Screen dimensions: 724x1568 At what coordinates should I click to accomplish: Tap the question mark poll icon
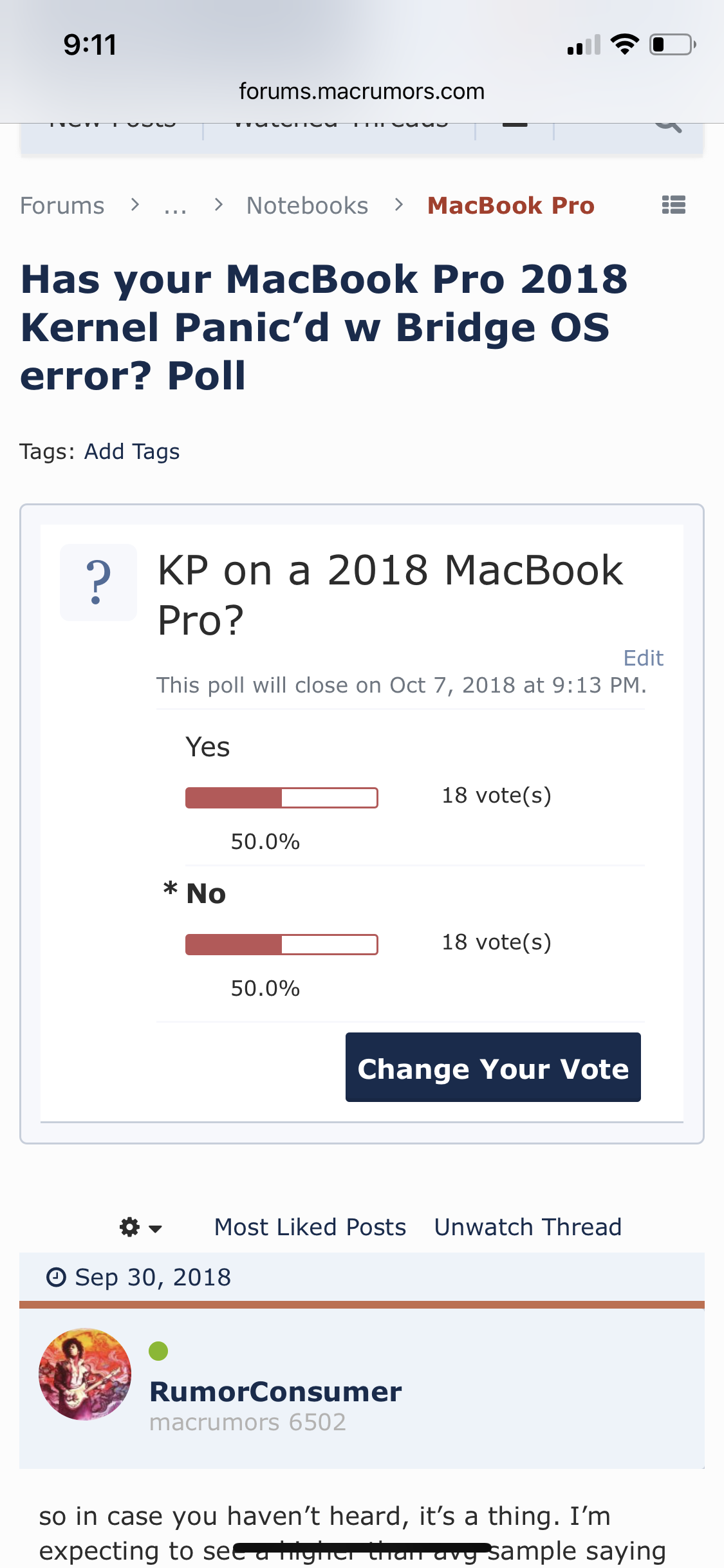98,583
